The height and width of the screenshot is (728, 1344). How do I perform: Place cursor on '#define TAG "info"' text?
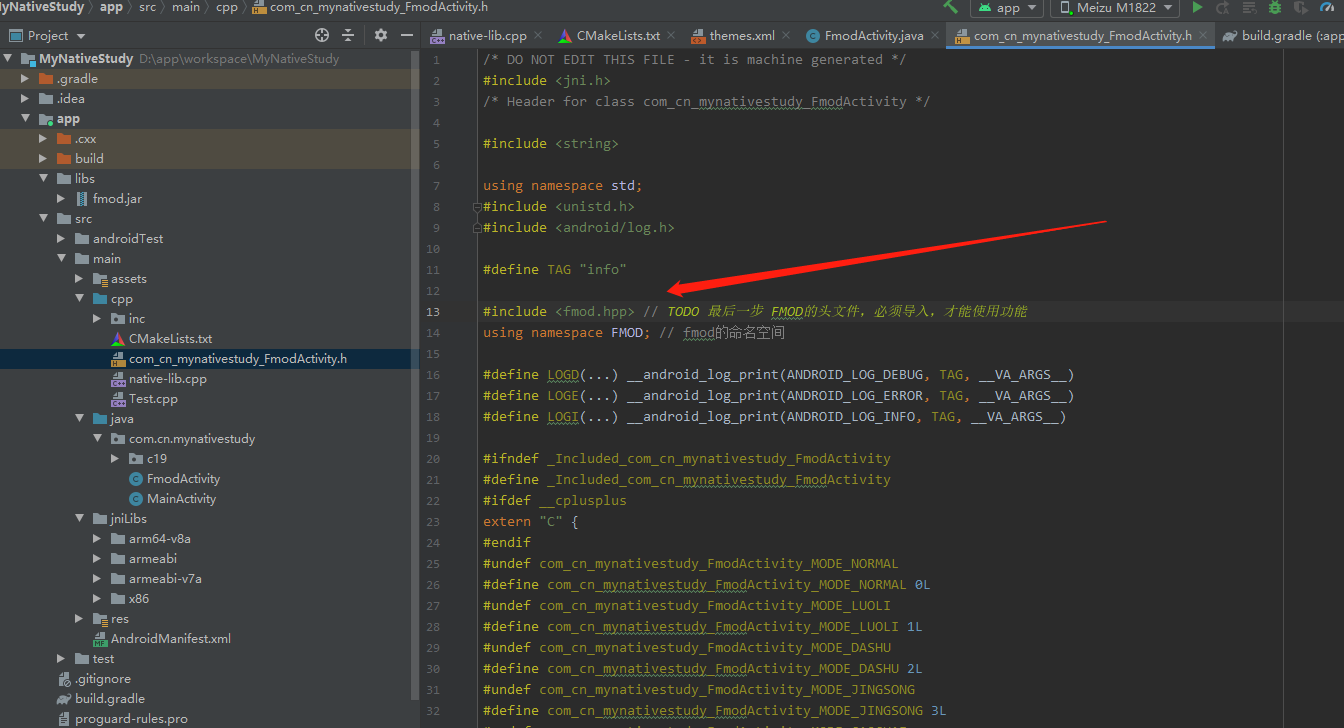coord(555,270)
